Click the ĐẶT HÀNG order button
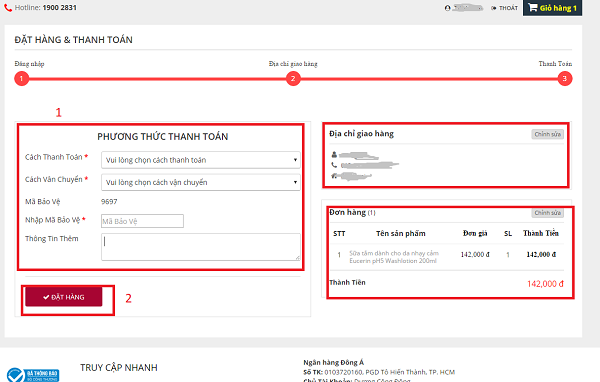Screen dimensions: 600x382 pos(64,297)
